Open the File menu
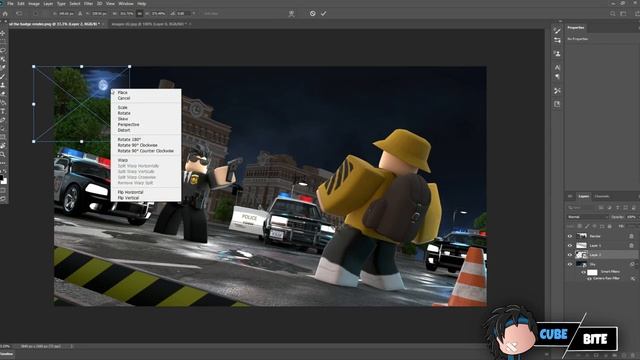 (x=10, y=3)
